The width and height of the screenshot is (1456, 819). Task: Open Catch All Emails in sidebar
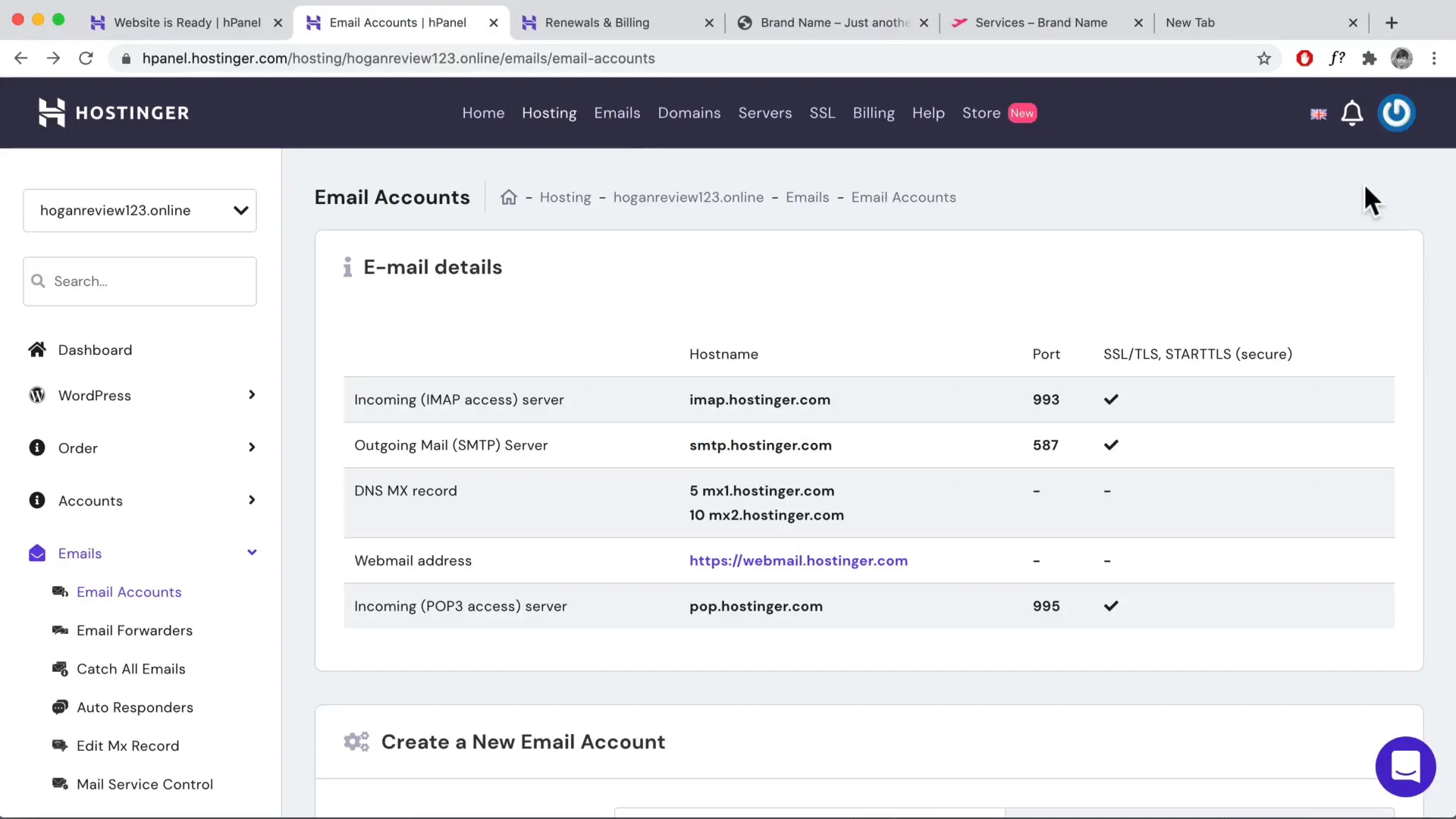coord(130,669)
